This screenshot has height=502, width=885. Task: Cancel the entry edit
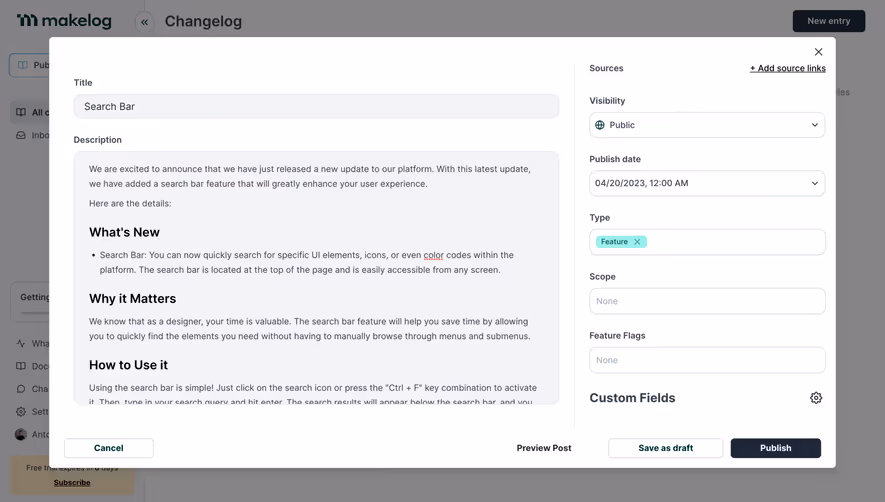click(x=108, y=448)
